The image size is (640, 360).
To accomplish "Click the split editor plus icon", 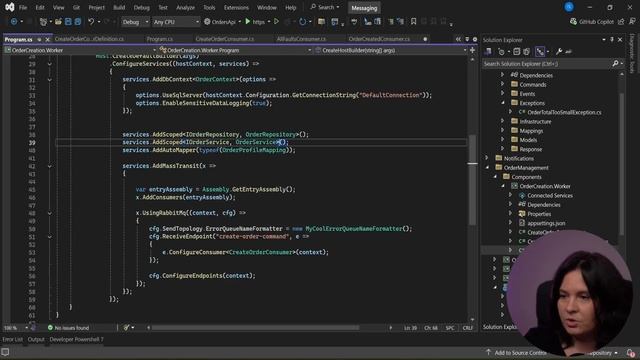I will pos(472,50).
